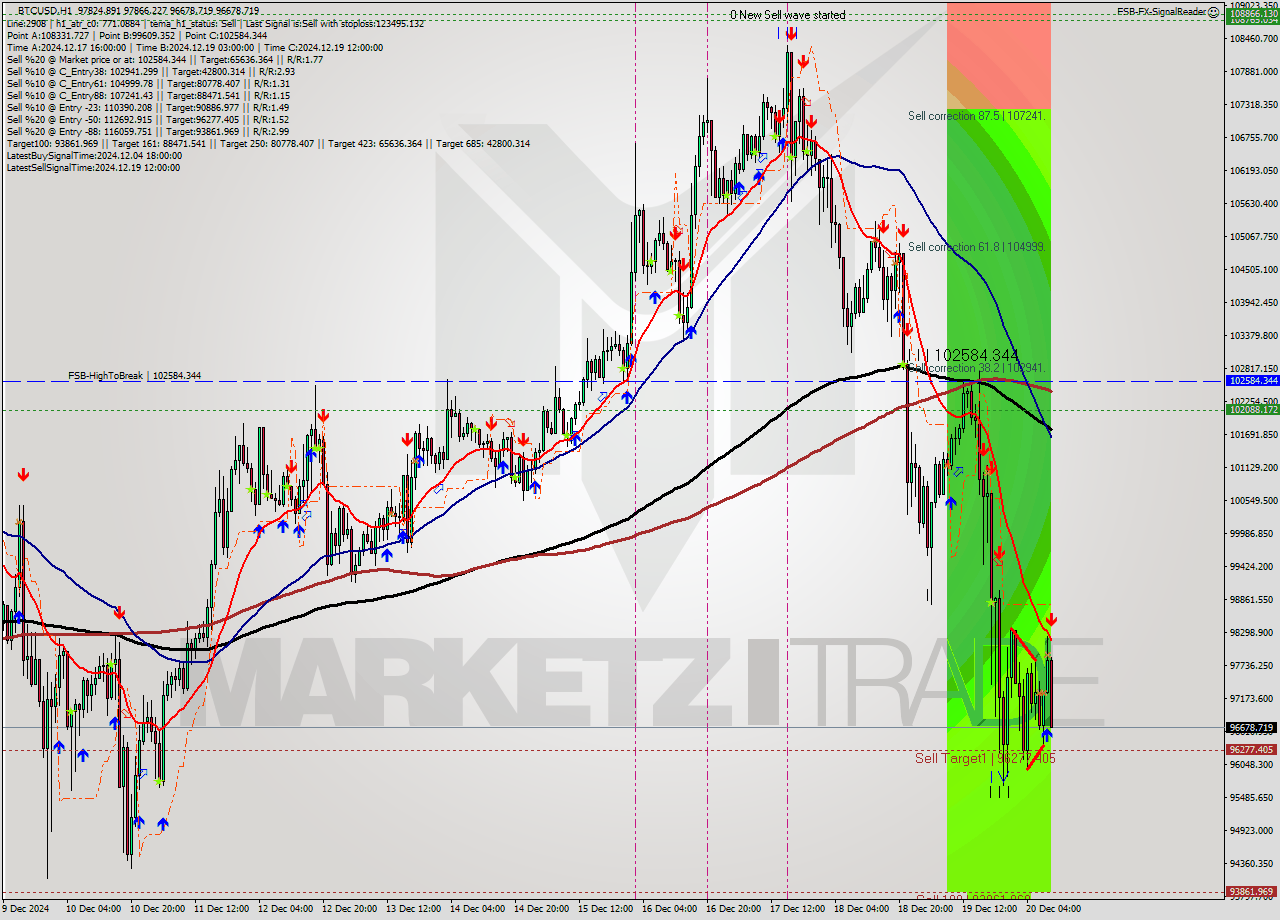1280x920 pixels.
Task: Click the 96678.719 current price tag
Action: [1251, 728]
